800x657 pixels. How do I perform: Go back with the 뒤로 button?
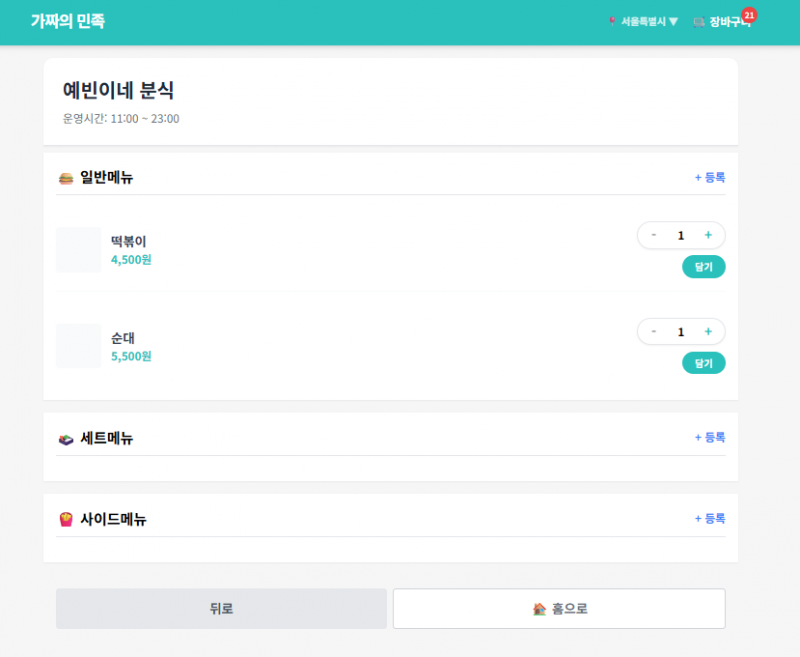point(221,609)
